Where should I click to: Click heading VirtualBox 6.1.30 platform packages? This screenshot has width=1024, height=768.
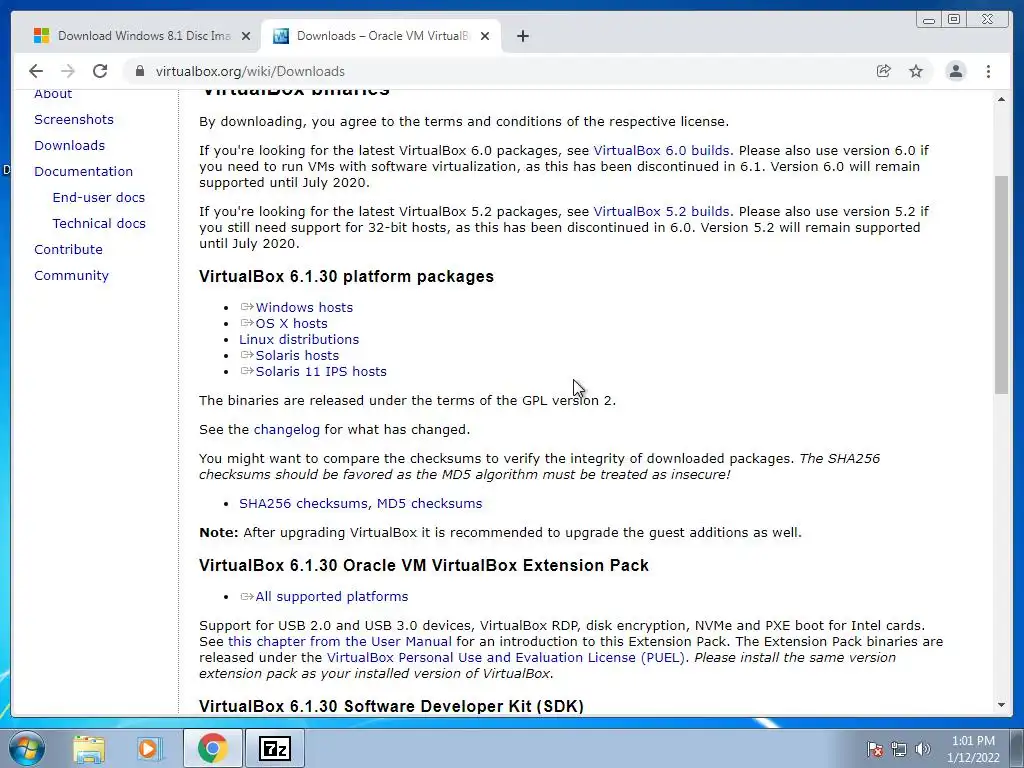(346, 276)
